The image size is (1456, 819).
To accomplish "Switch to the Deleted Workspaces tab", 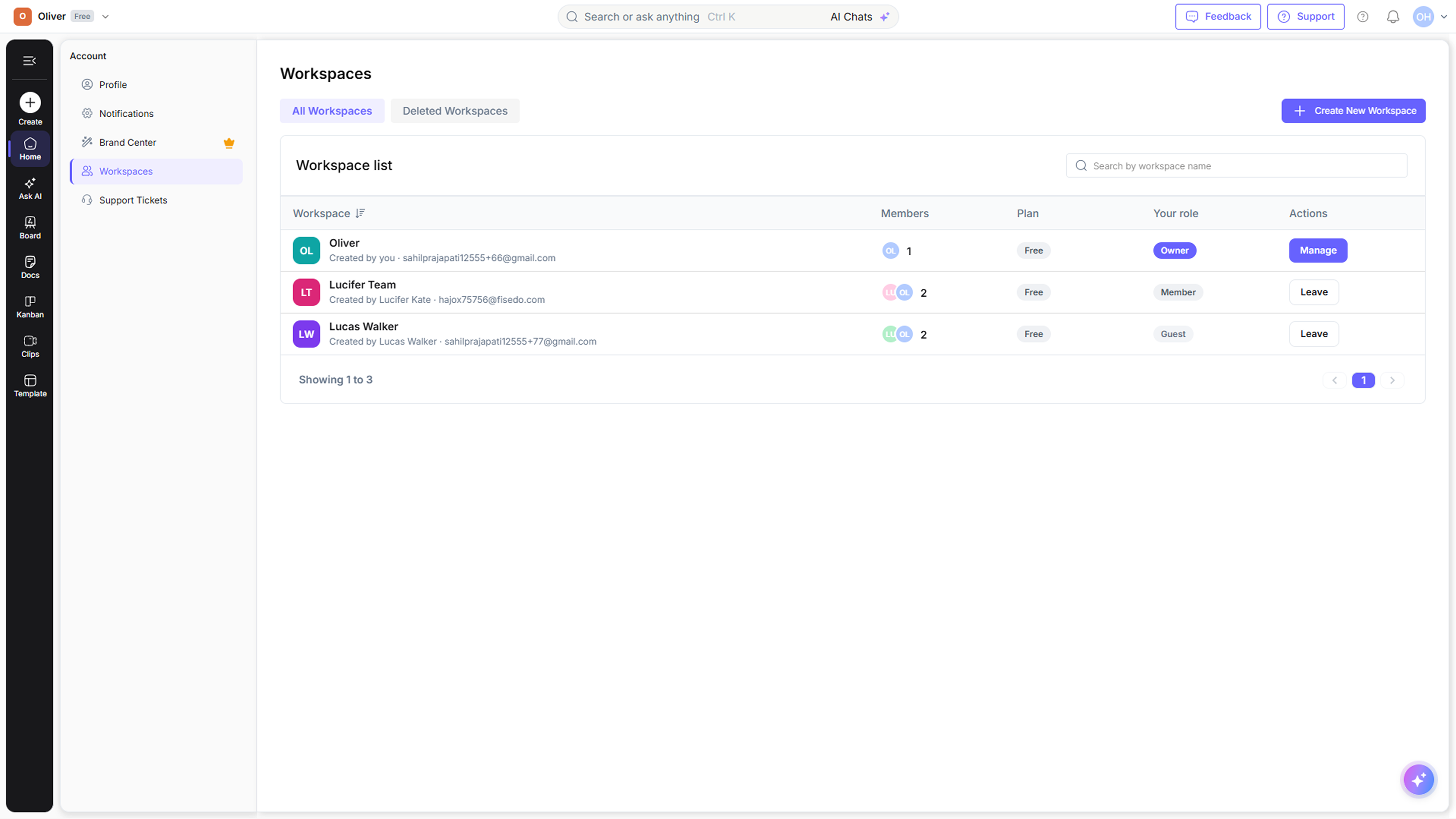I will coord(455,111).
